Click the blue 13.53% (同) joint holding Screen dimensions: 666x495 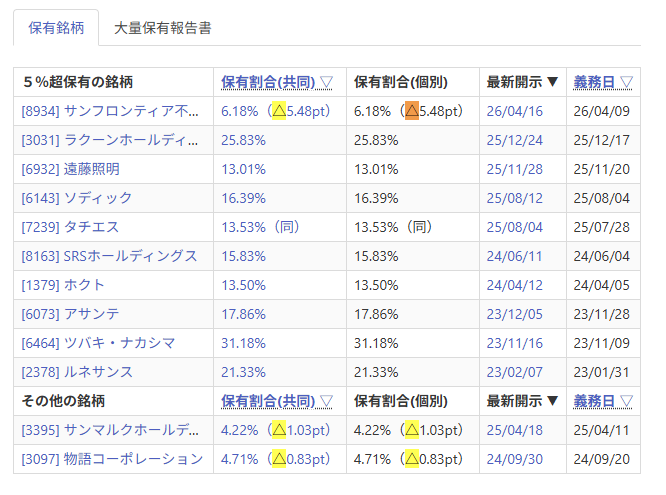pyautogui.click(x=260, y=227)
